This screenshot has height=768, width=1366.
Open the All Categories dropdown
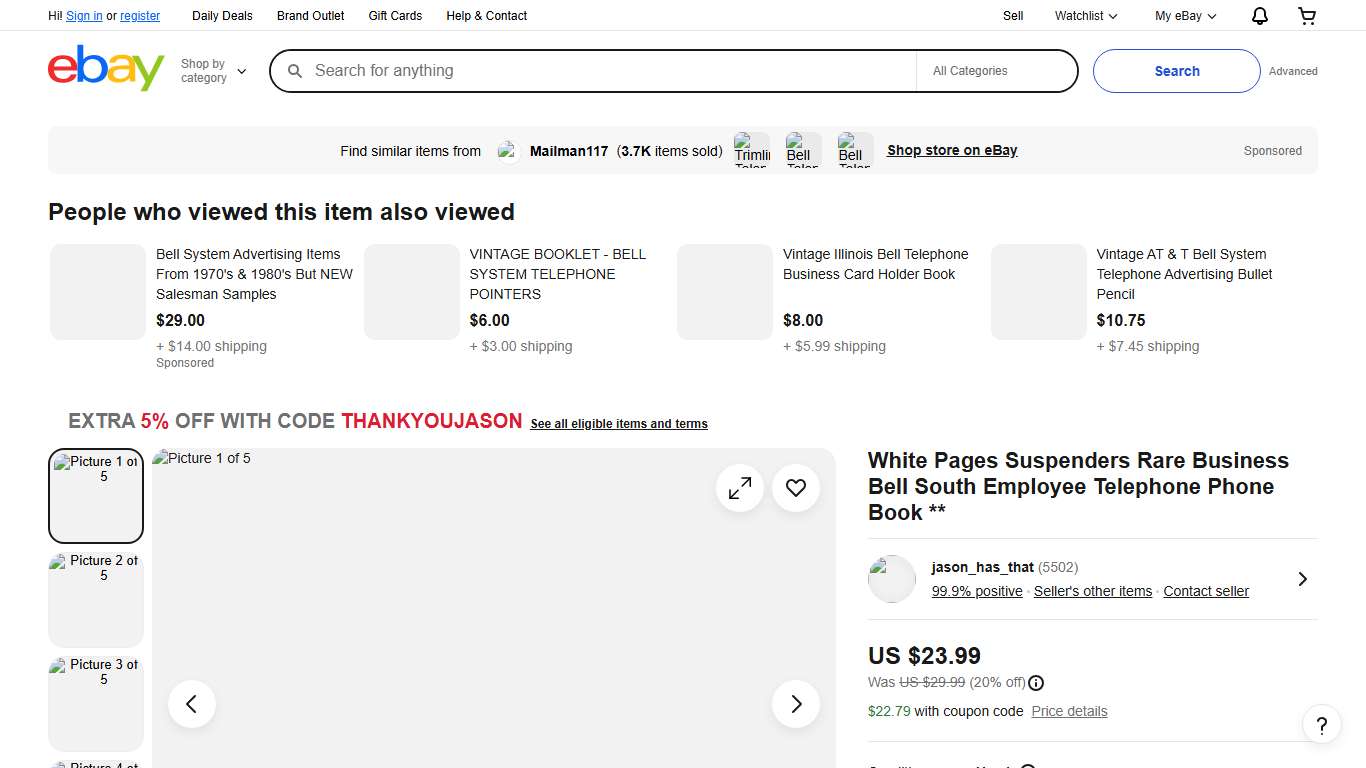coord(996,71)
